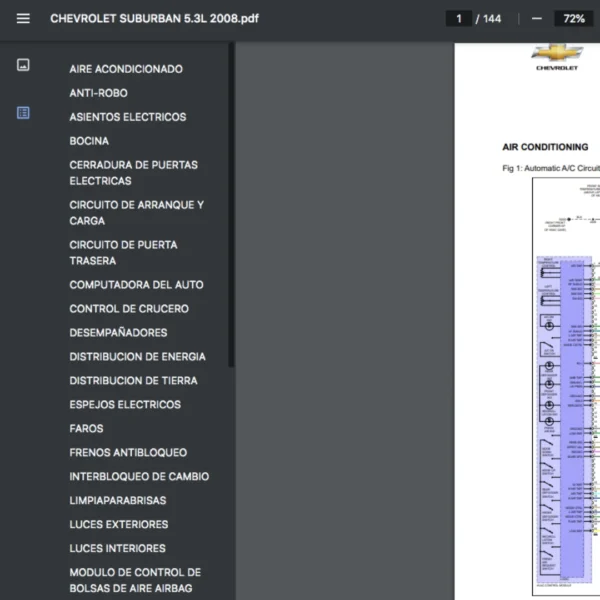Select LUCES EXTERIORES bookmark
600x600 pixels.
[119, 524]
